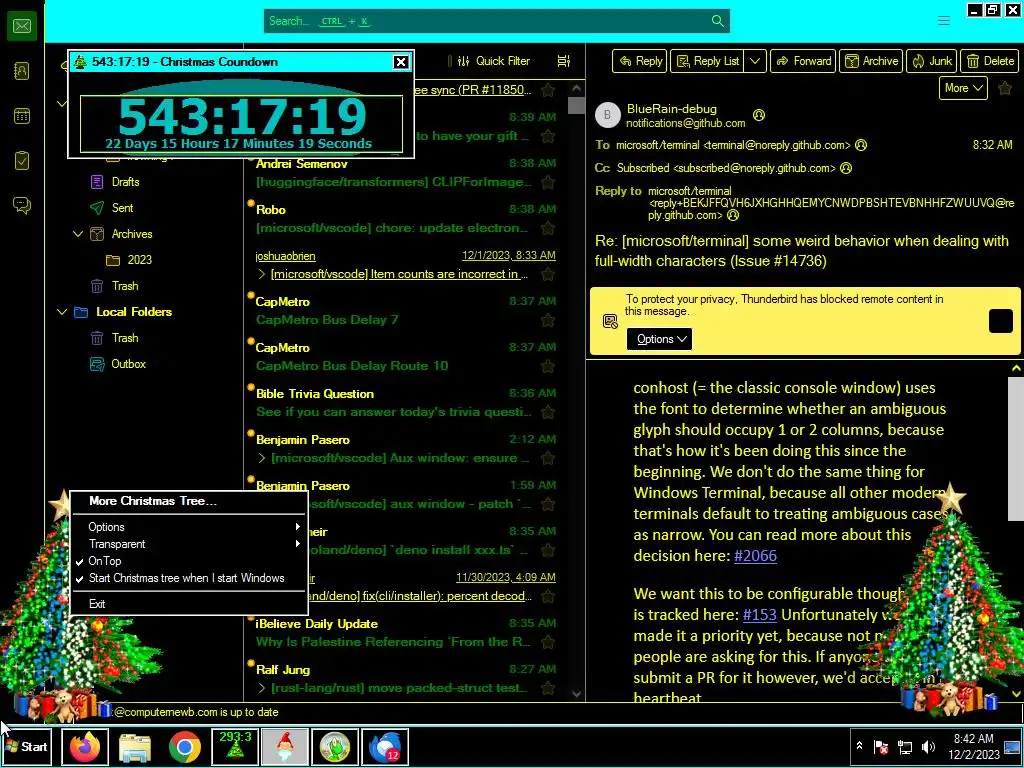Dismiss the blocked remote content notification
1024x768 pixels.
click(1000, 321)
